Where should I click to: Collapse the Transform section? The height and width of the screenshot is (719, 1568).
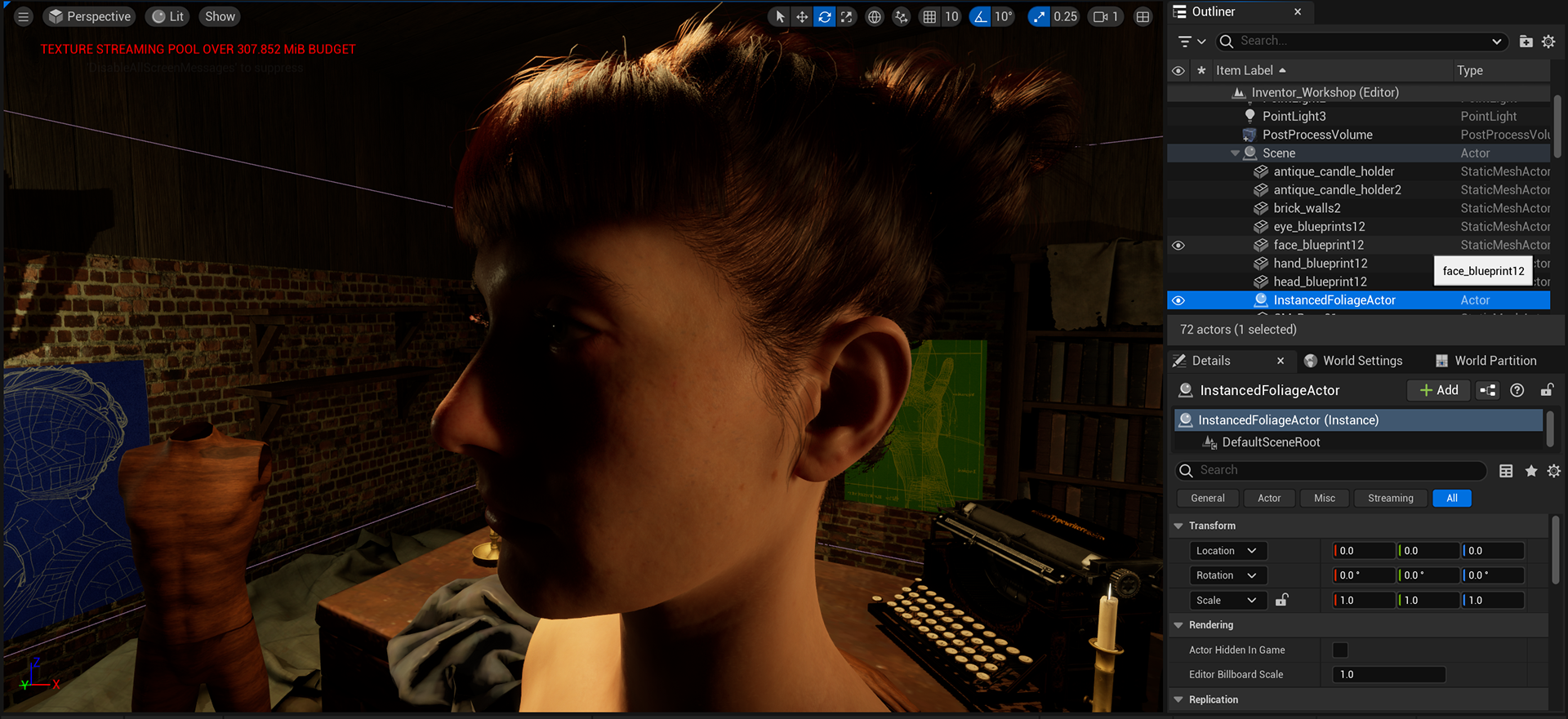click(x=1178, y=526)
